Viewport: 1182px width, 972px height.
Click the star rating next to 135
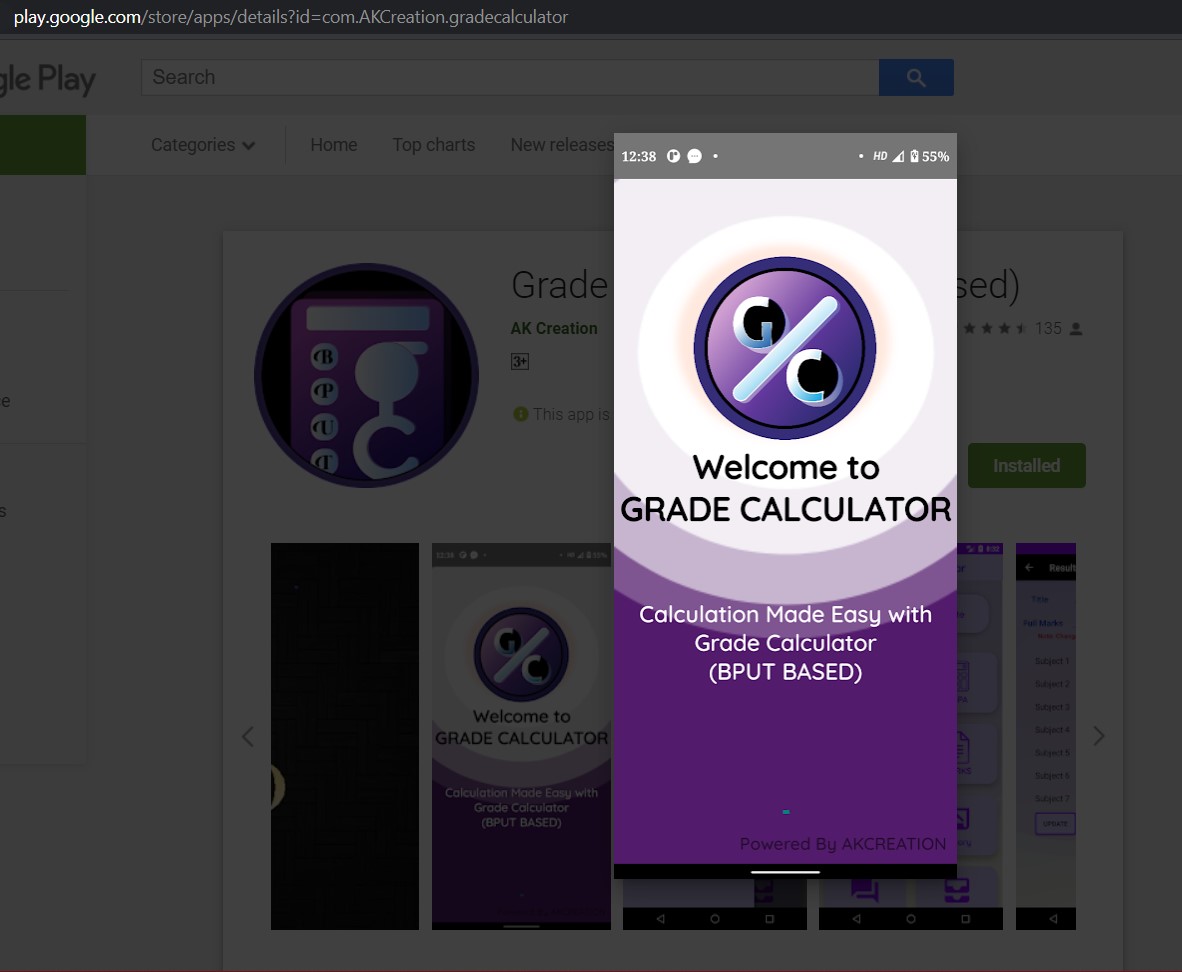(x=994, y=328)
